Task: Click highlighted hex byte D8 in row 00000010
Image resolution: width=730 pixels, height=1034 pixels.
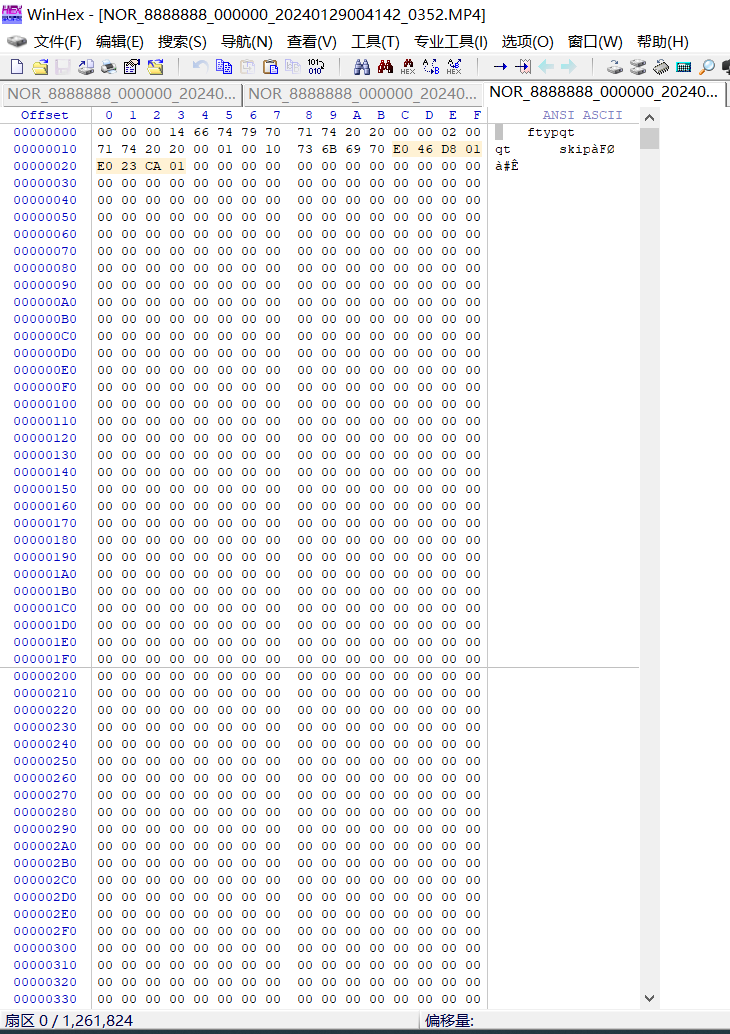Action: pyautogui.click(x=449, y=149)
